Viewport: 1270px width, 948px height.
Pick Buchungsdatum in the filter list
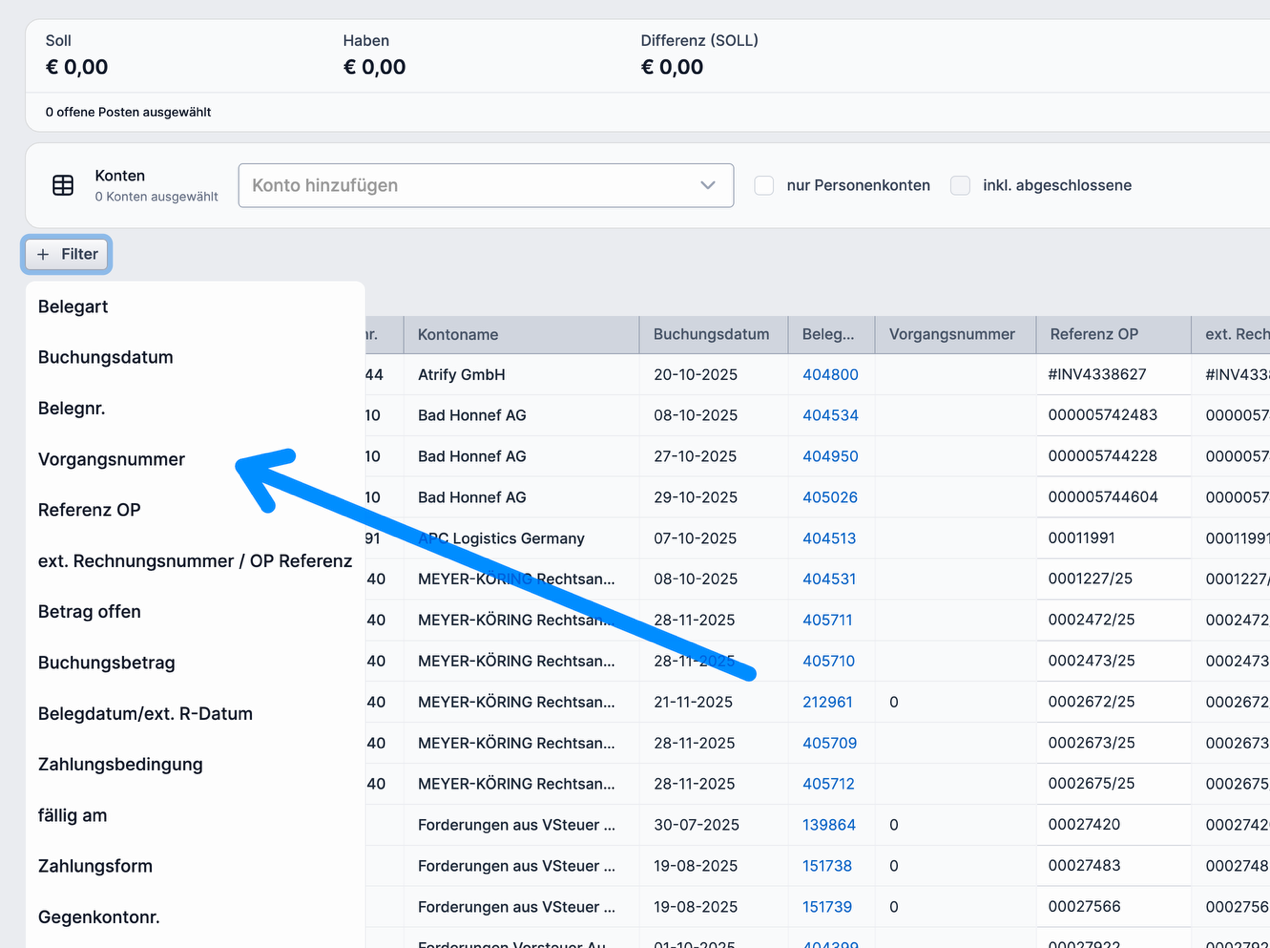click(x=105, y=358)
